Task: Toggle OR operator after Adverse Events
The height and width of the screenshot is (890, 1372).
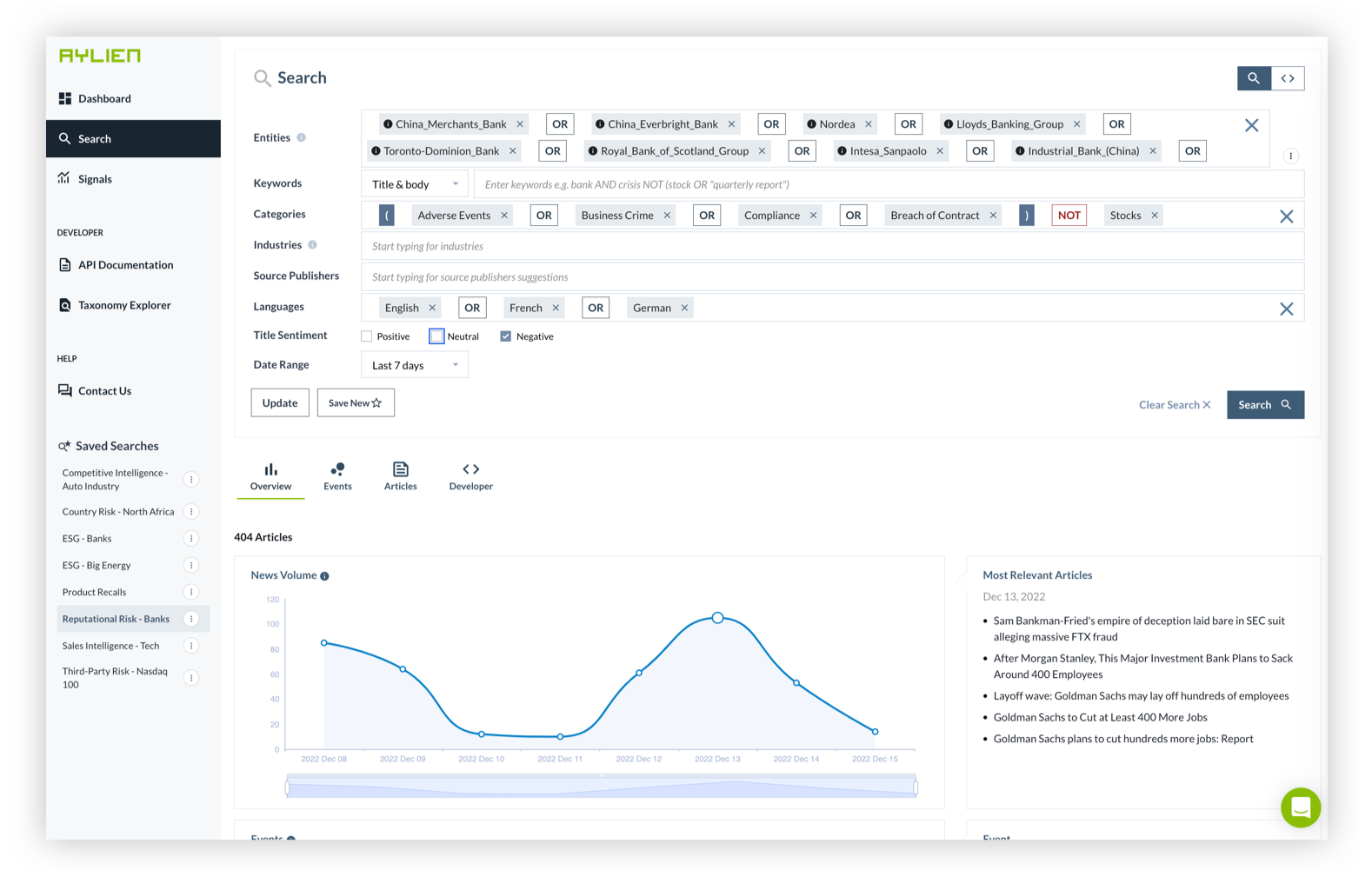Action: [x=544, y=216]
